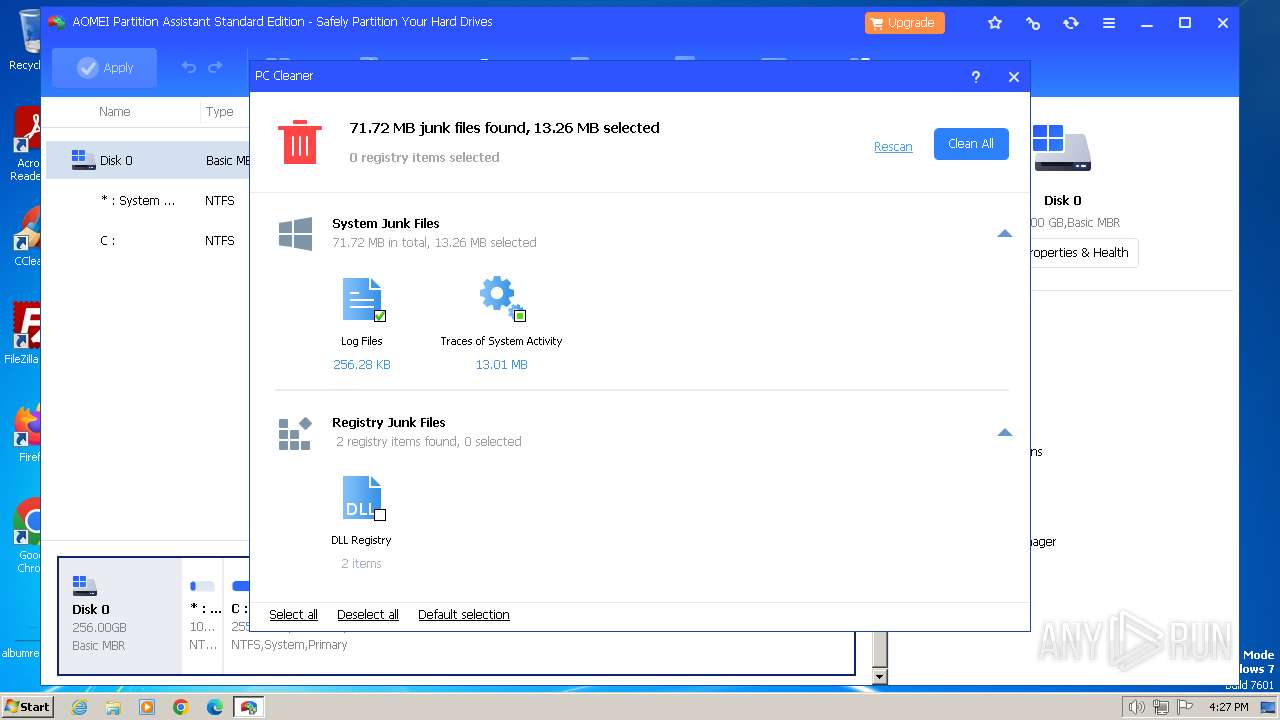Open the hamburger menu in AOMEI title bar
Image resolution: width=1280 pixels, height=720 pixels.
1109,23
